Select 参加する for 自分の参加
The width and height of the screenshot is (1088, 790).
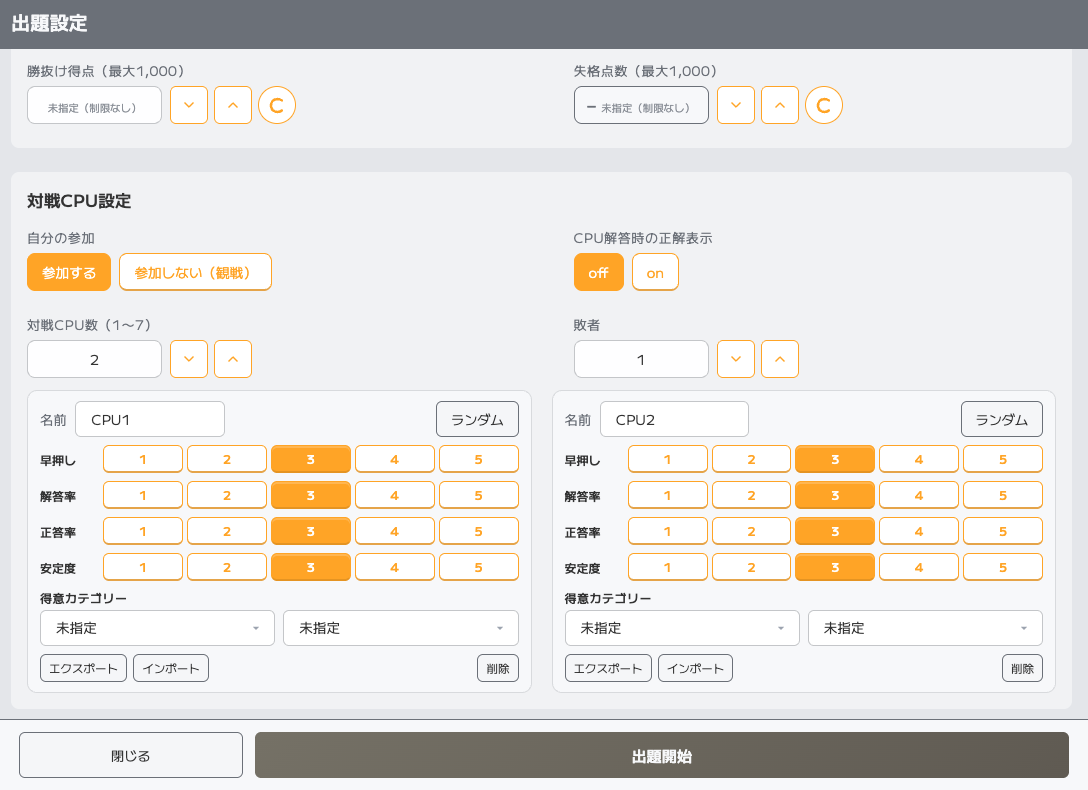tap(69, 273)
